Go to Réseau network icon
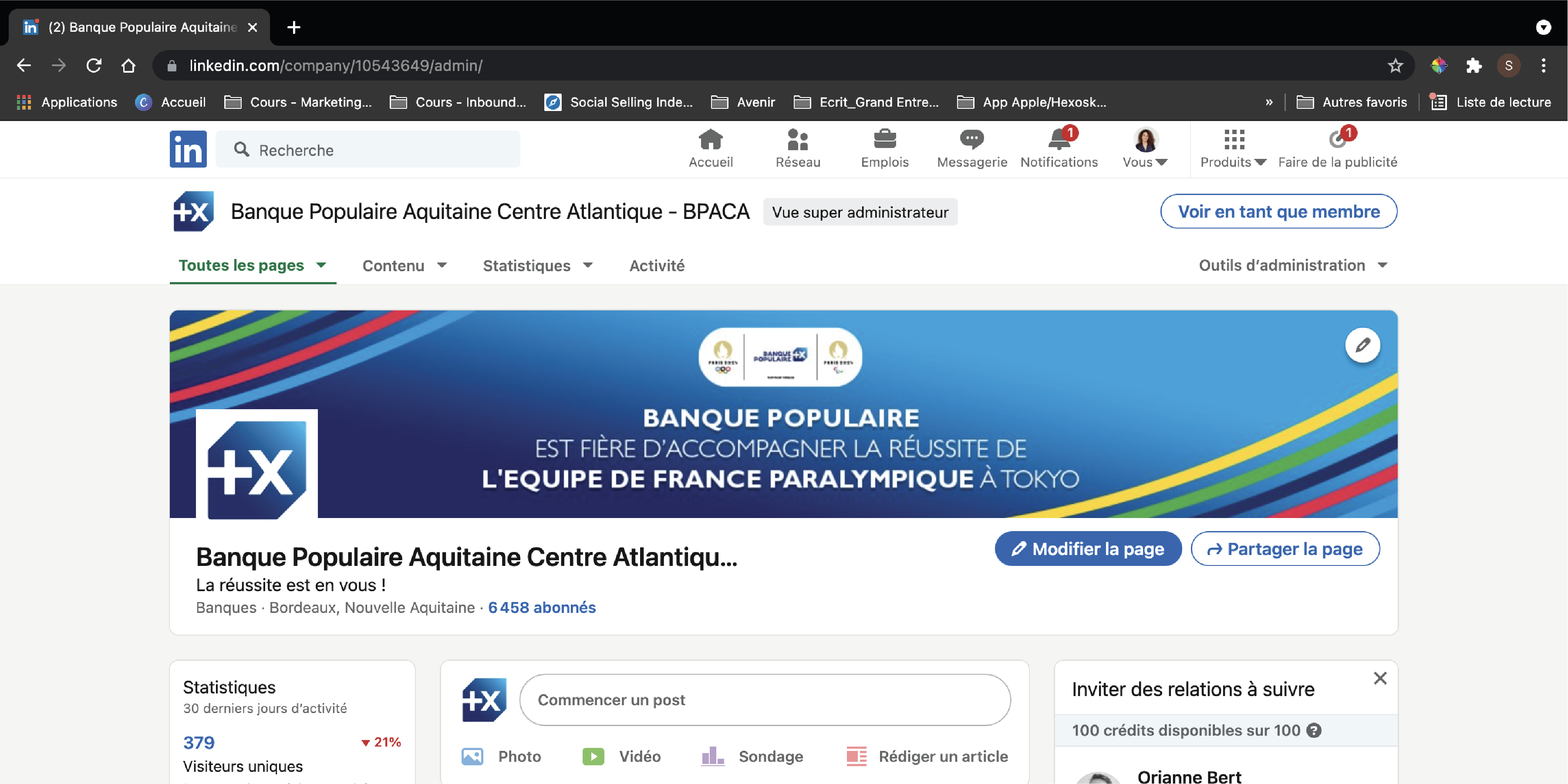Image resolution: width=1568 pixels, height=784 pixels. coord(797,140)
